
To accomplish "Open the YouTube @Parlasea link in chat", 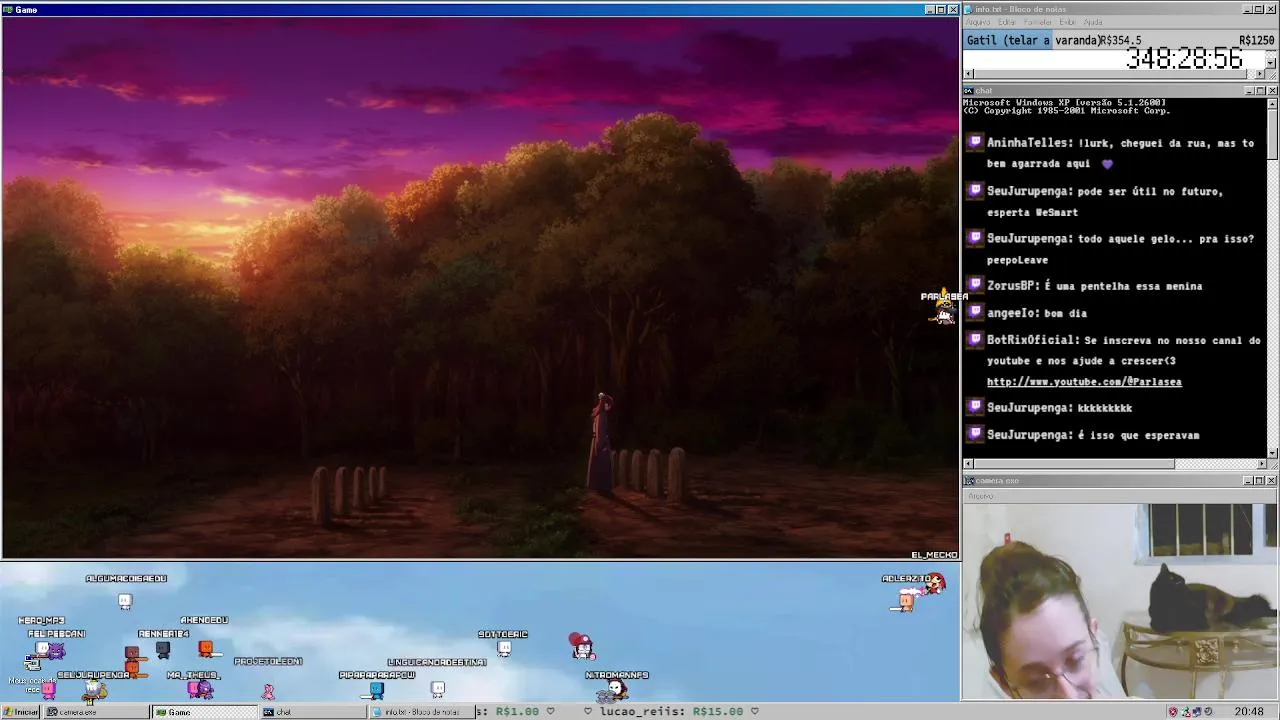I will tap(1084, 382).
